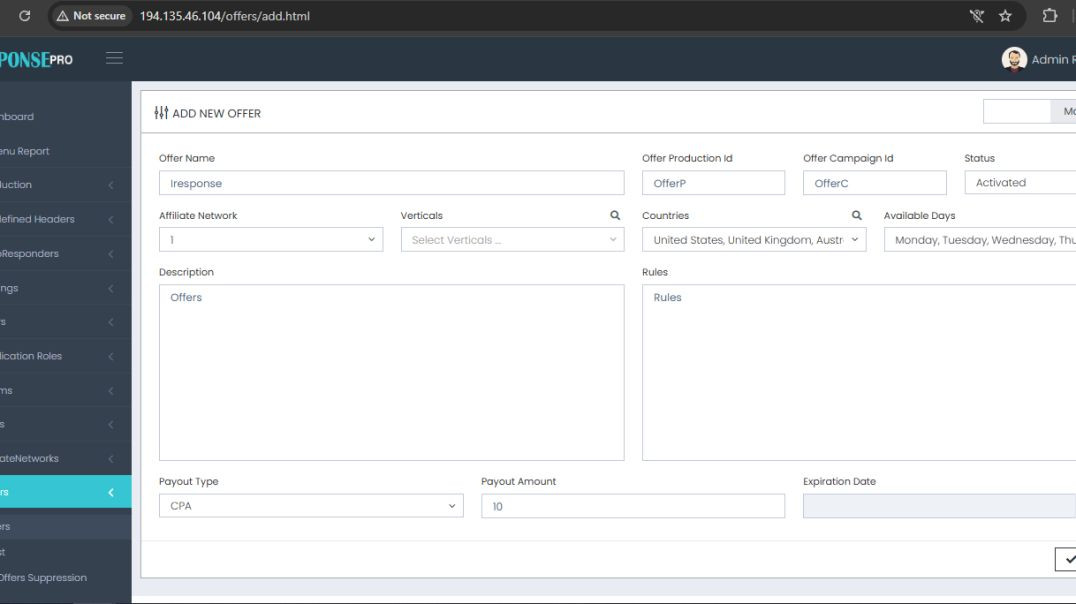The image size is (1076, 604).
Task: Open the browser extensions puzzle icon
Action: tap(1048, 15)
